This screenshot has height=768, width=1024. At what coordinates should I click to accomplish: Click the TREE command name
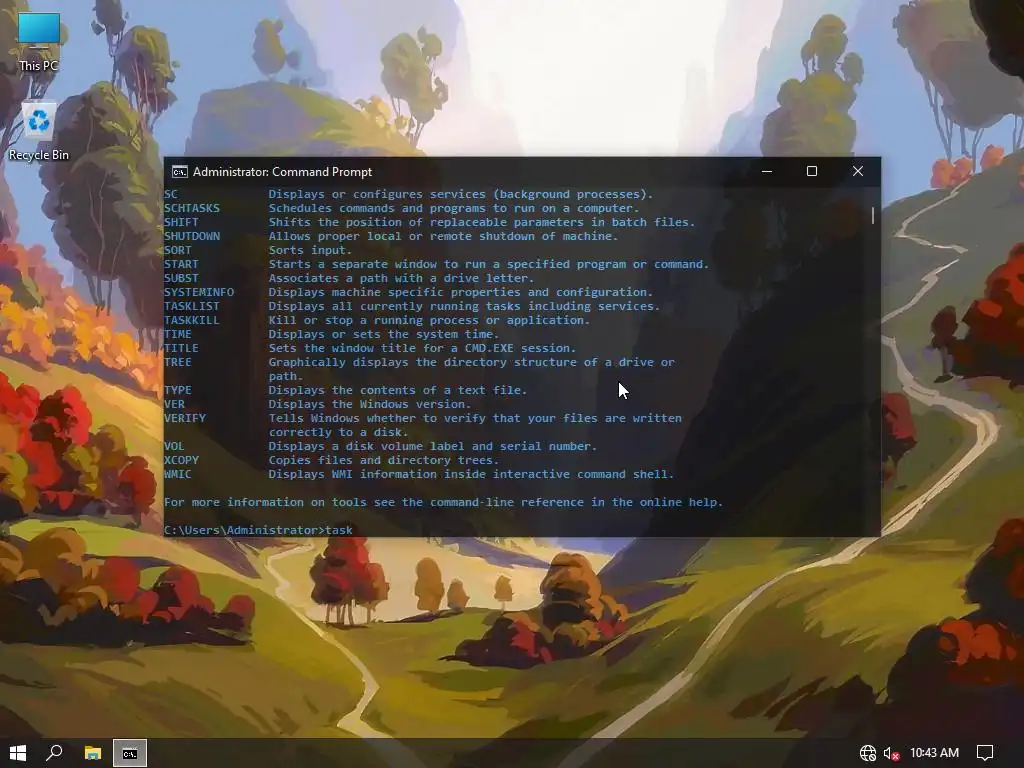(x=178, y=362)
